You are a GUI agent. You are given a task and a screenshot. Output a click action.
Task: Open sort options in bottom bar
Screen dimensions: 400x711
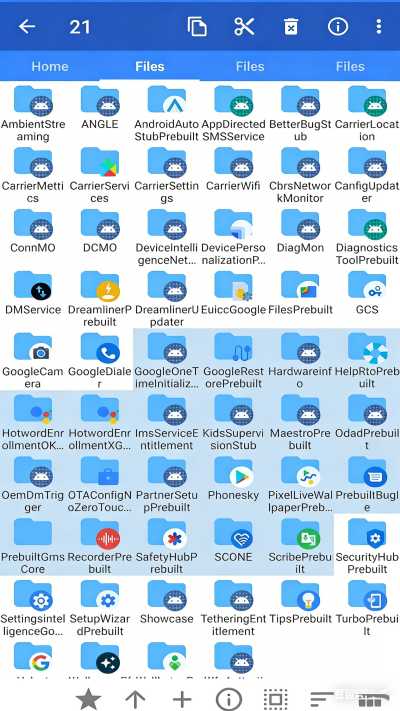pos(322,699)
